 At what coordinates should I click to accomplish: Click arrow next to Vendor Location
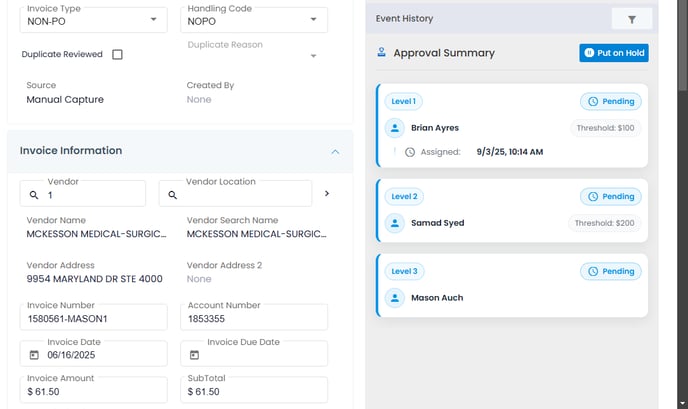[x=327, y=193]
